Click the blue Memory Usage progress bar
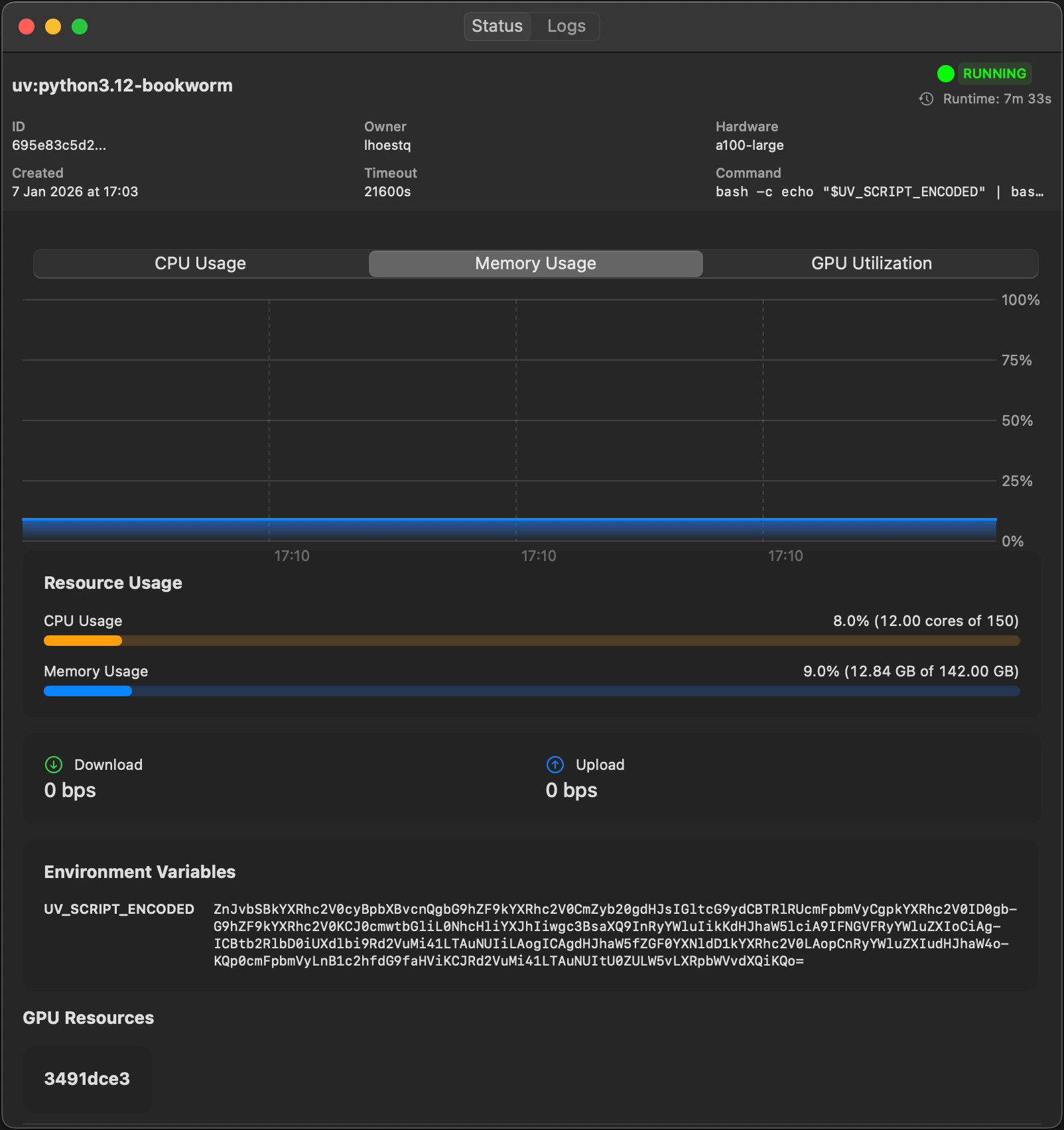This screenshot has width=1064, height=1130. point(531,691)
